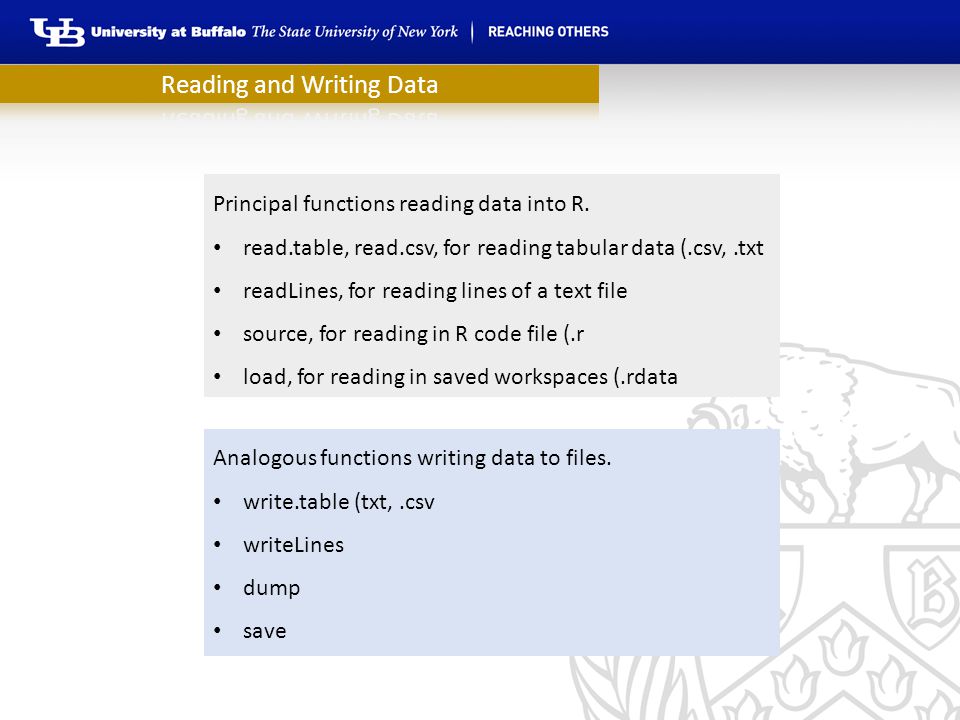Click the load bullet about saved workspaces

[x=460, y=377]
